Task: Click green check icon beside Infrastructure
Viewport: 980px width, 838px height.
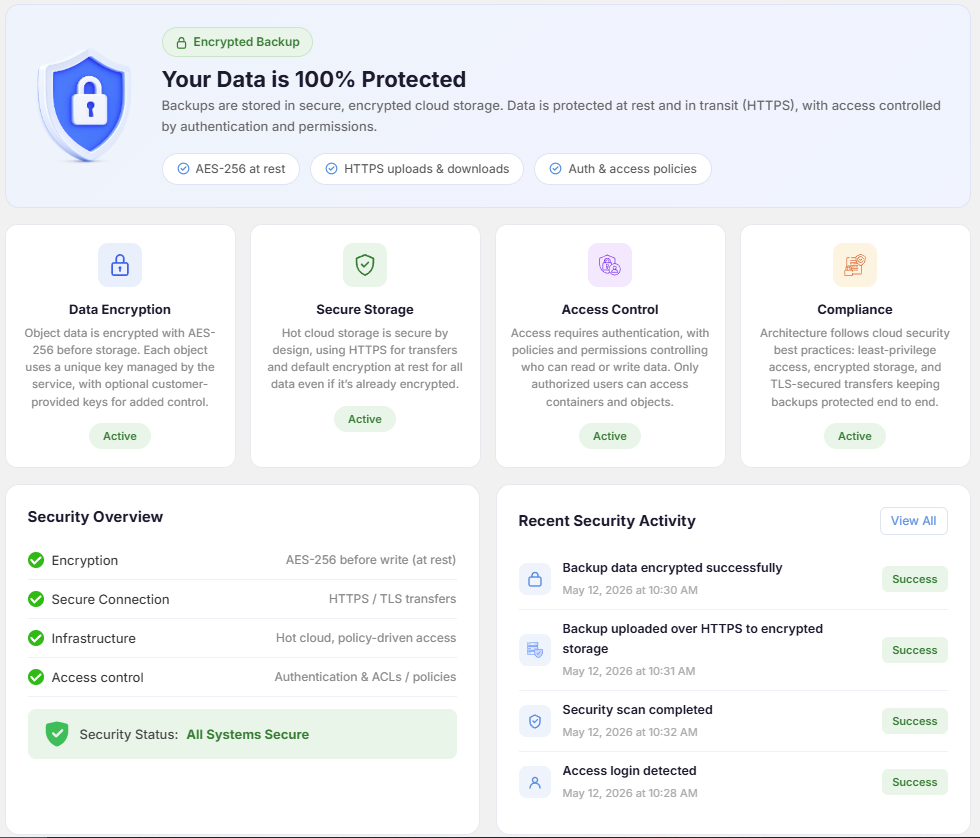Action: (36, 638)
